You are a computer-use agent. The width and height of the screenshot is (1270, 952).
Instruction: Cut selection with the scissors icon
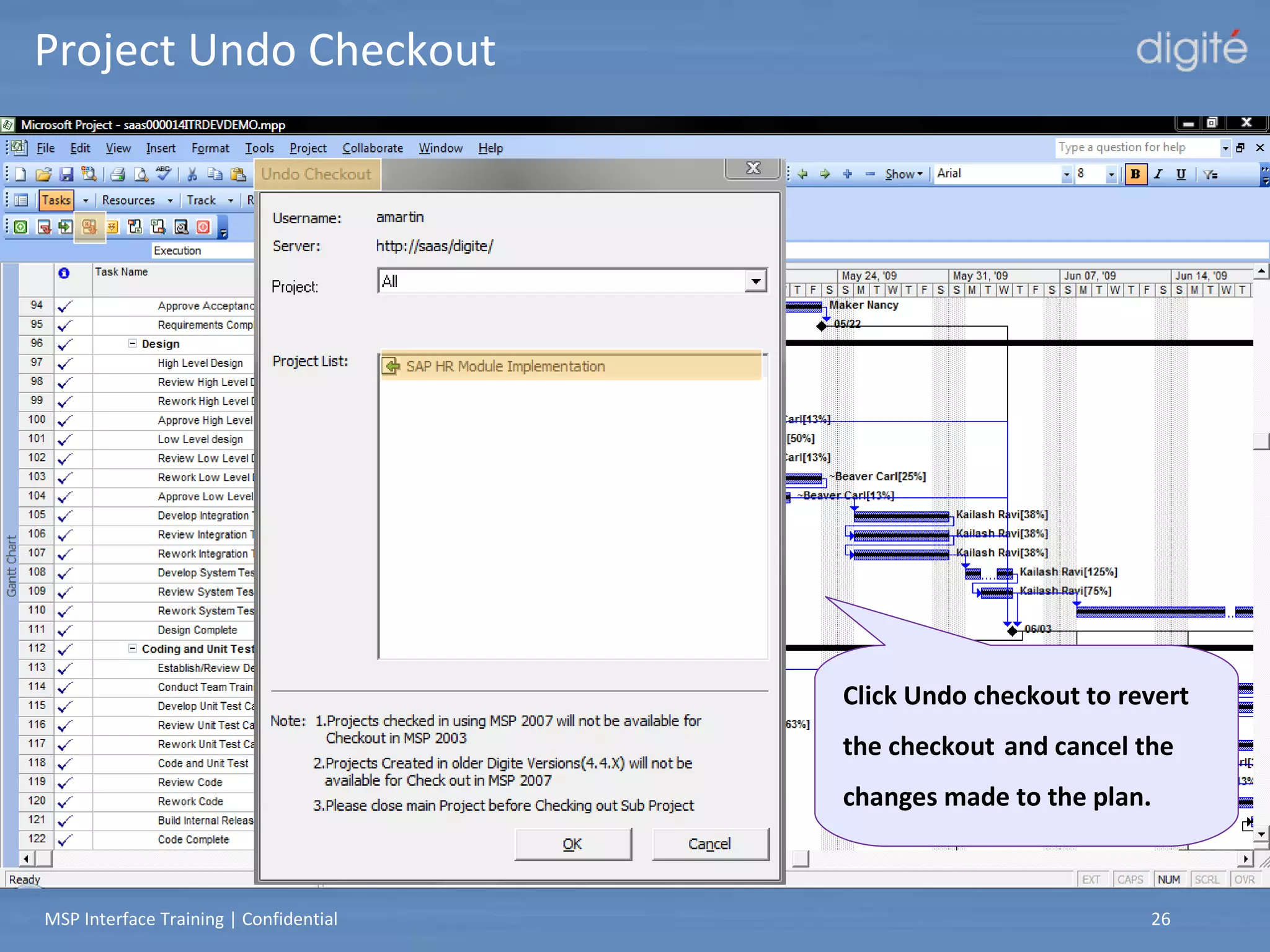coord(192,174)
